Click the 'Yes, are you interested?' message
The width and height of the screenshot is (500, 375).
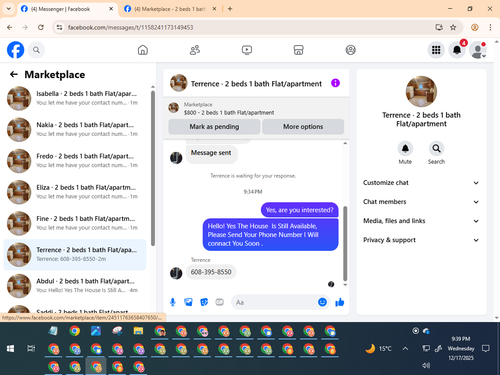(299, 210)
